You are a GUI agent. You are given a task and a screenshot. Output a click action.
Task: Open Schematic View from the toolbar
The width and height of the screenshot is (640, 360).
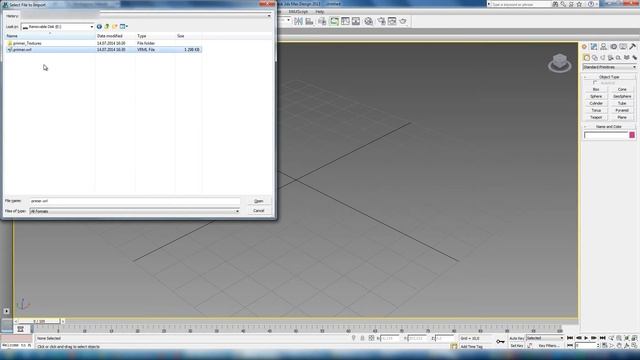pyautogui.click(x=356, y=21)
